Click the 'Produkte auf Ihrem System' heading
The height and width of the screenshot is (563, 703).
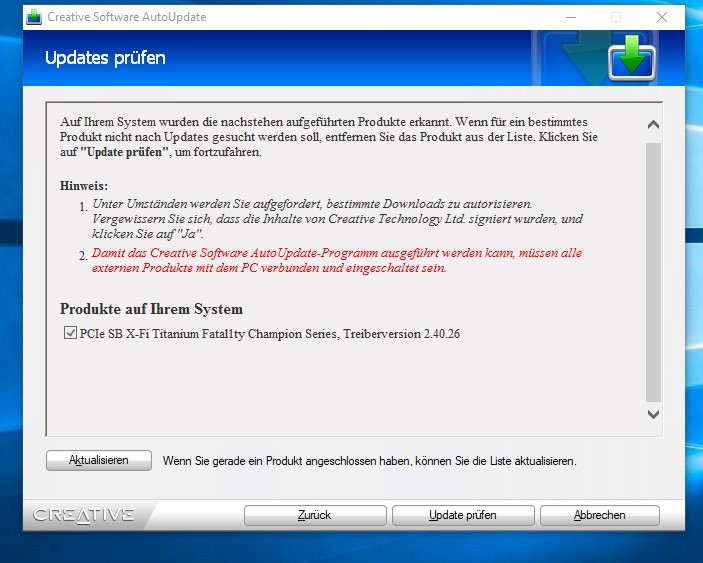tap(152, 309)
